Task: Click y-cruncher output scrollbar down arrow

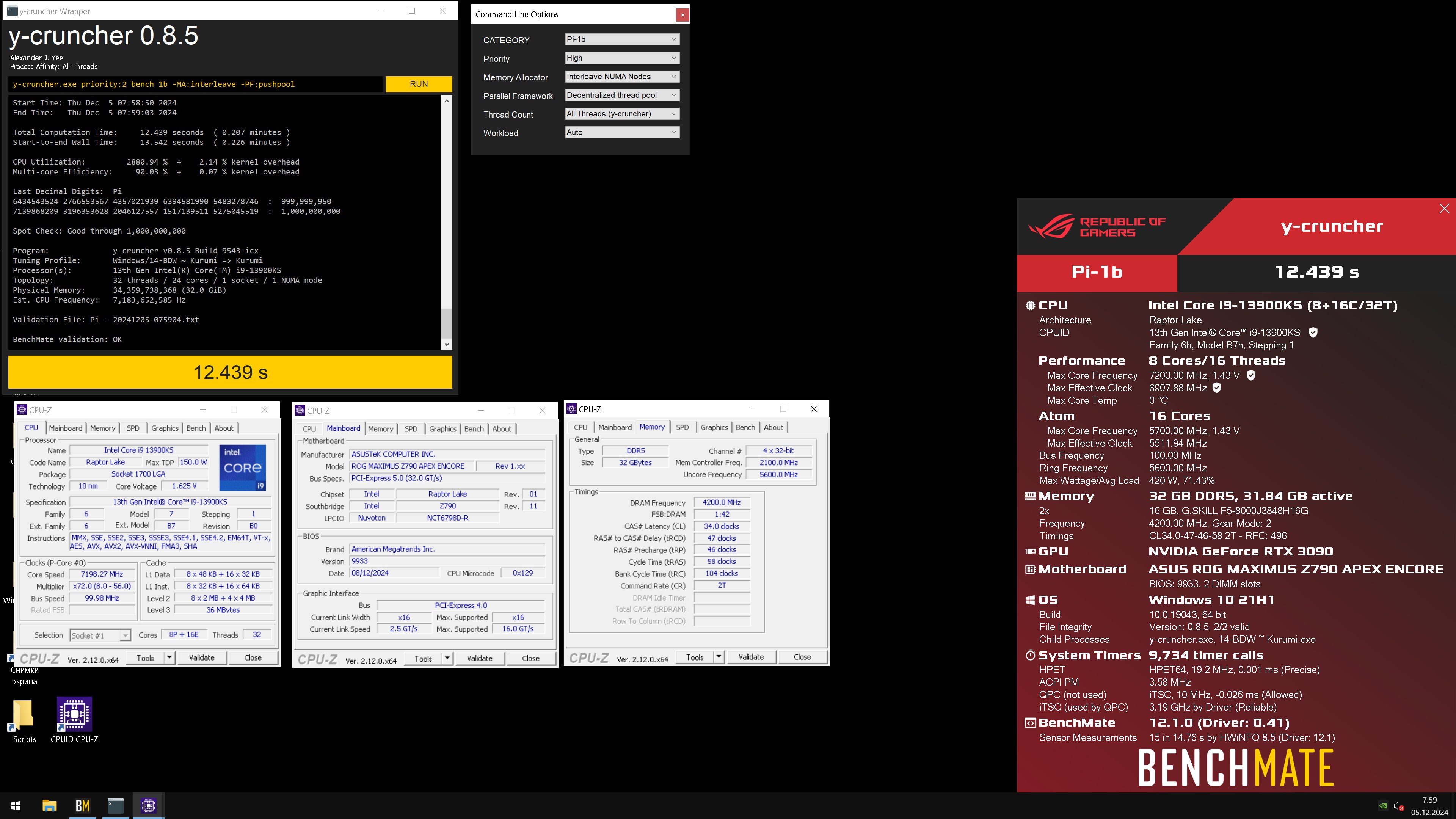Action: (447, 344)
